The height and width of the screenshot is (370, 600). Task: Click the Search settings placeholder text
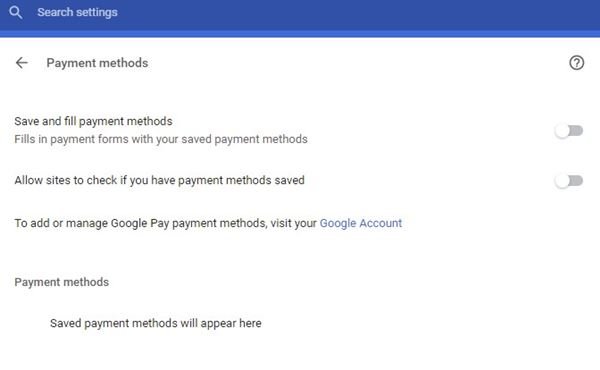click(77, 12)
